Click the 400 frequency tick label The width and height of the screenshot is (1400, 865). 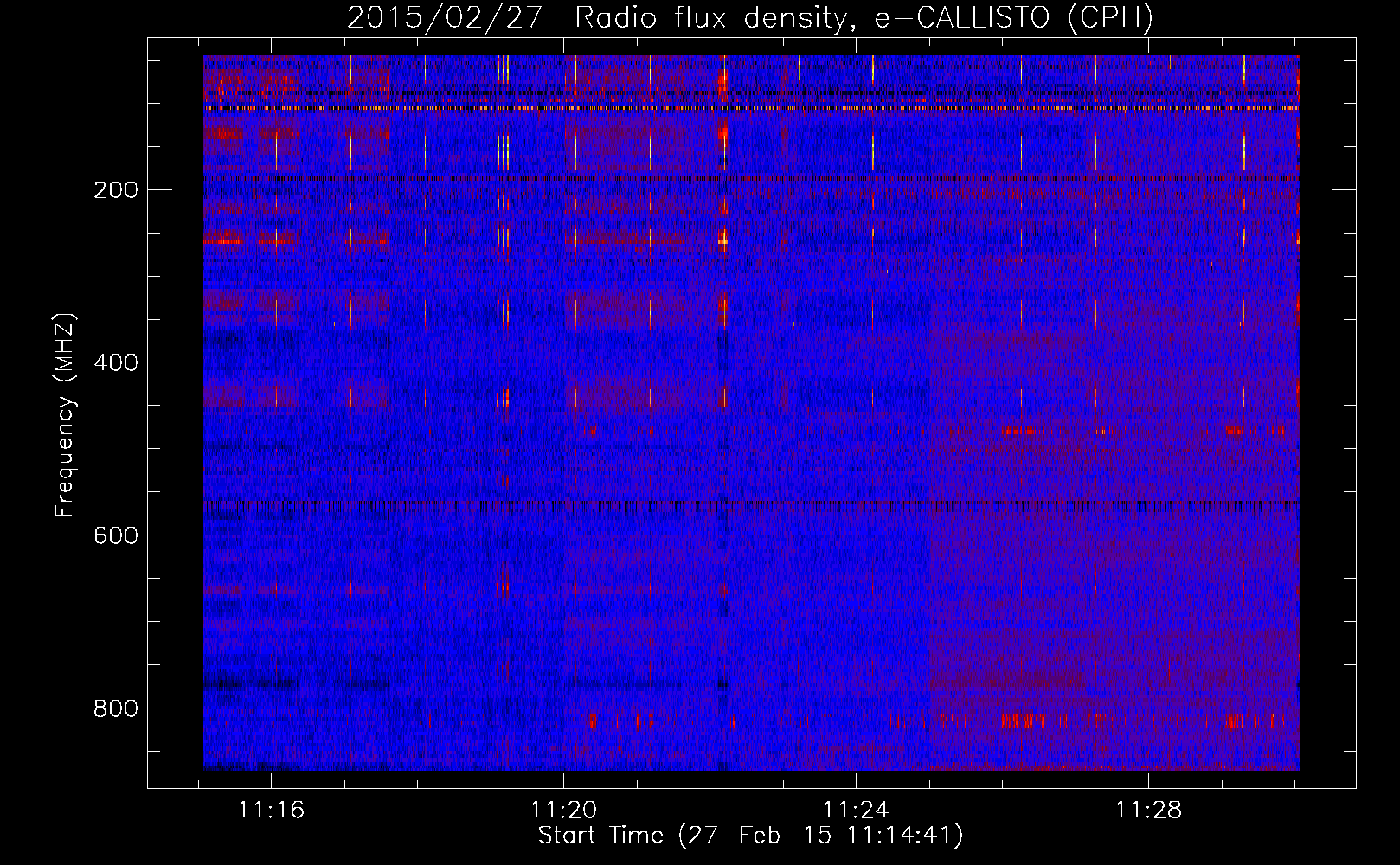(x=116, y=362)
